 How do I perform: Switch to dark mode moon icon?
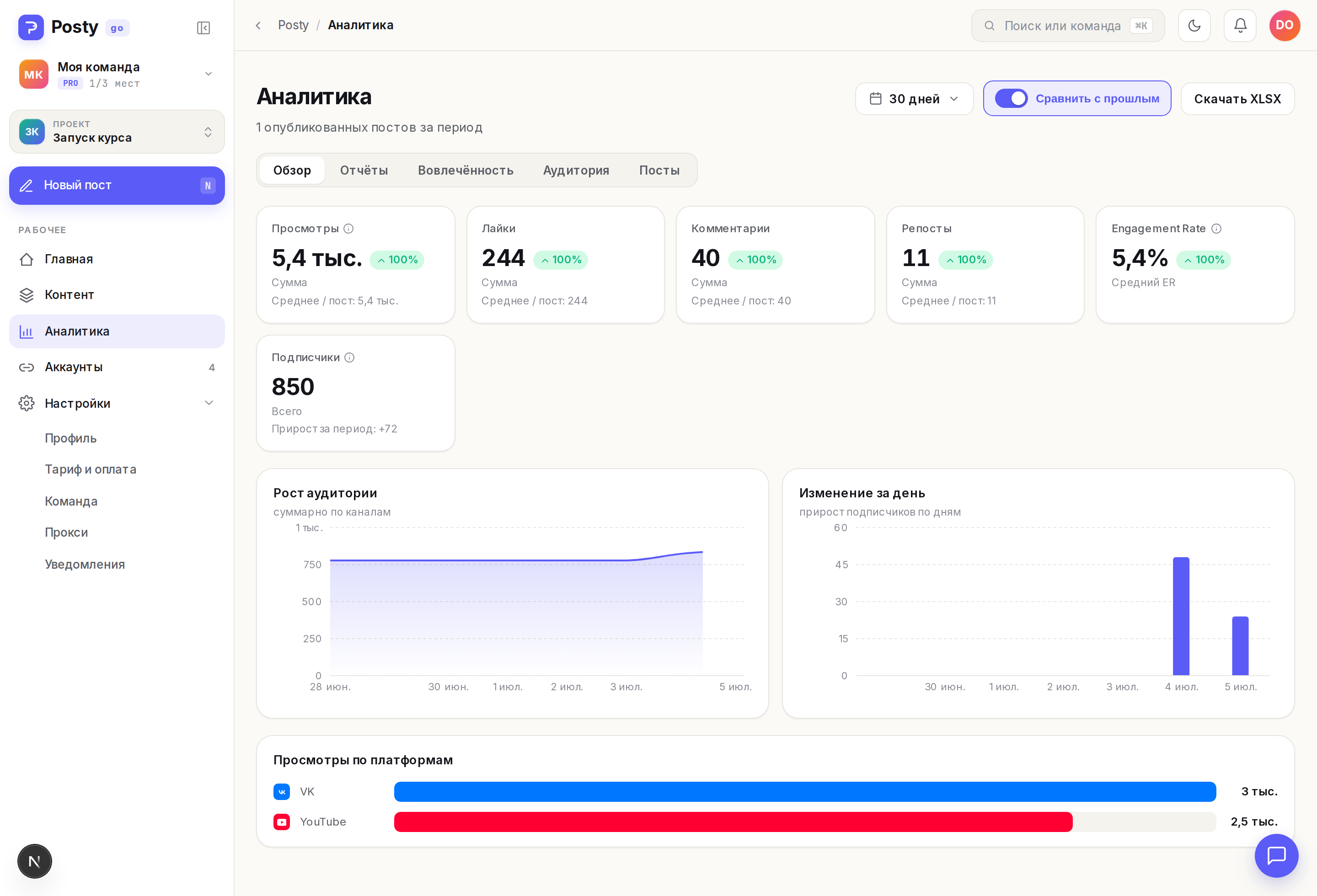(1194, 26)
